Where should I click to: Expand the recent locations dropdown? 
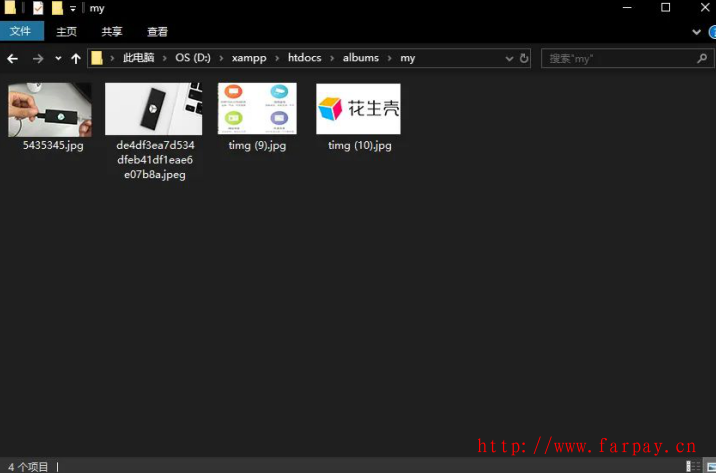click(x=56, y=58)
